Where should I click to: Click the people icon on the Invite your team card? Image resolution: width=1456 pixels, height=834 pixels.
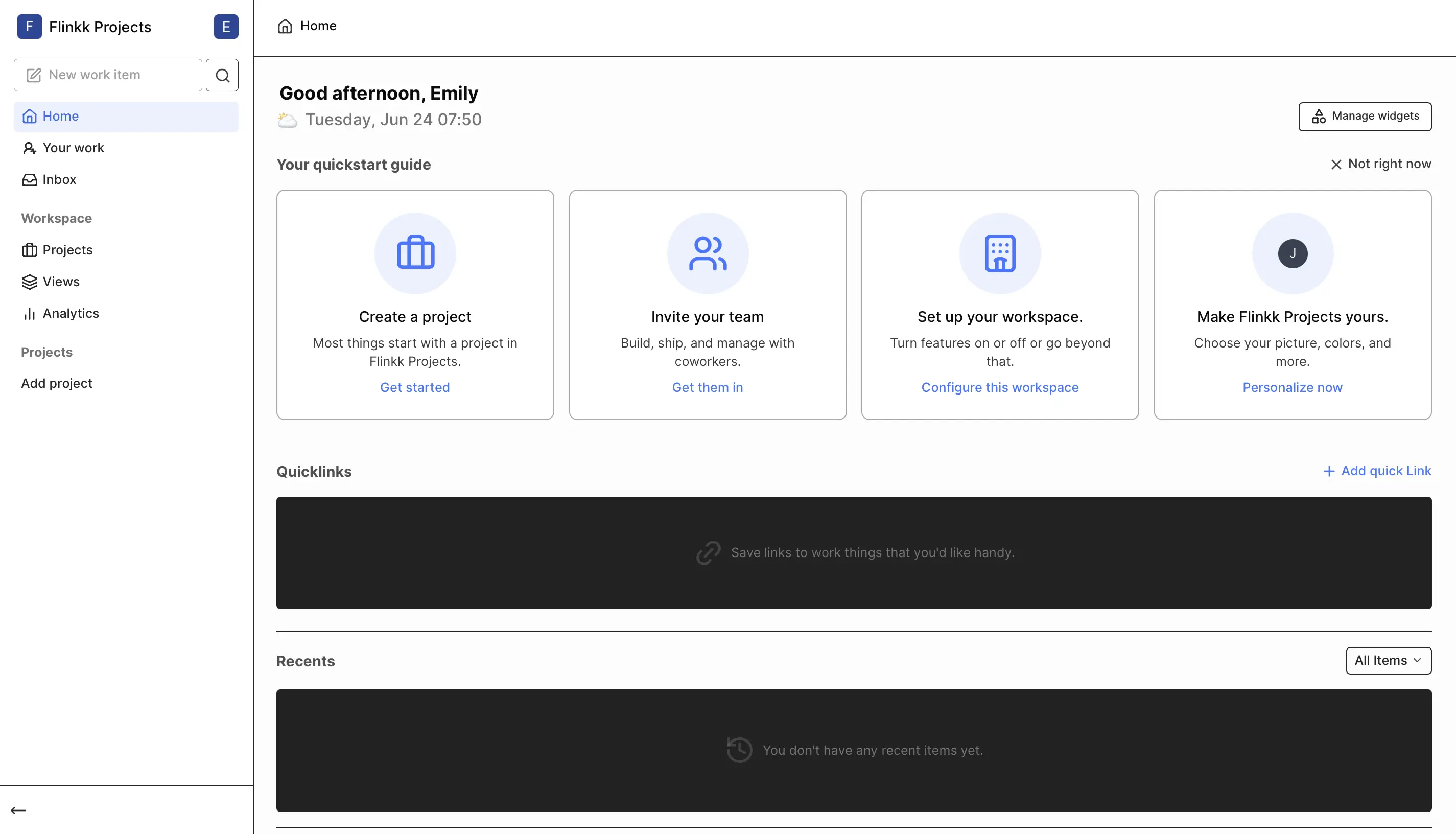tap(708, 253)
